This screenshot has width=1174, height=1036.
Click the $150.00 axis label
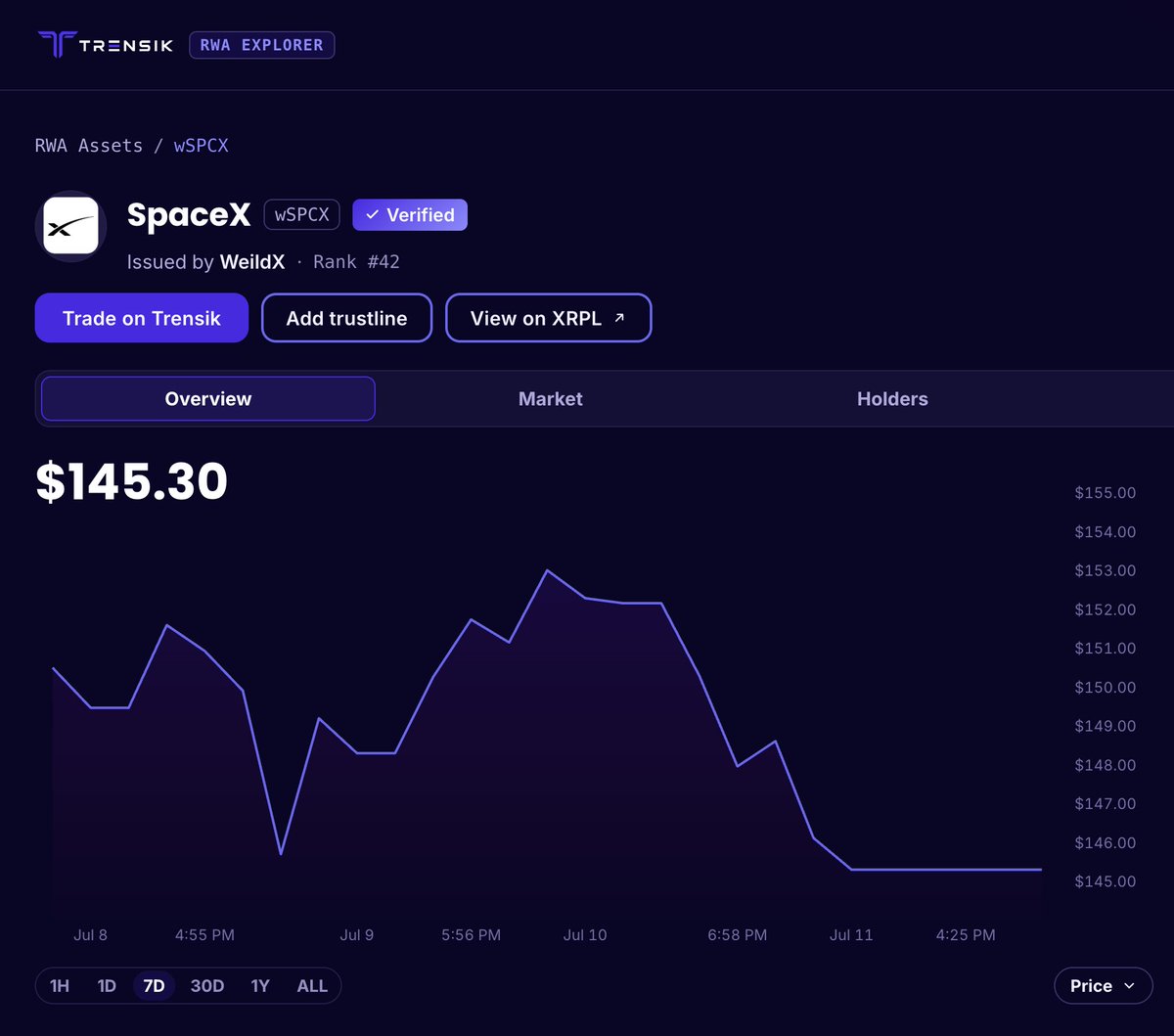(1106, 688)
